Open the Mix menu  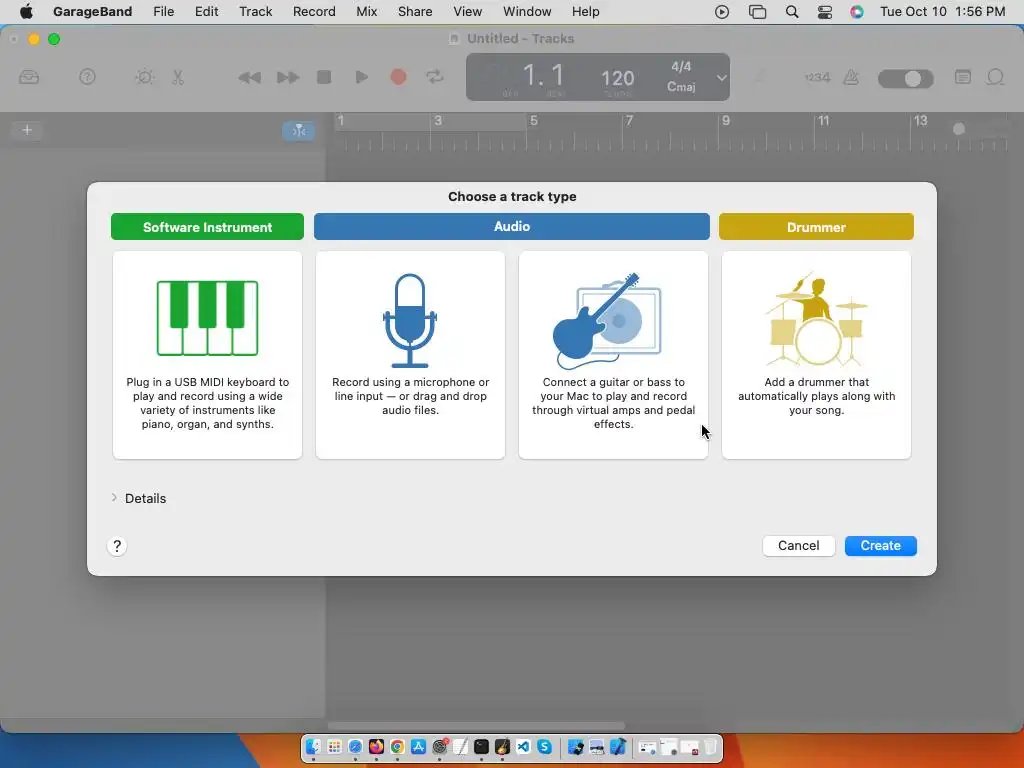click(366, 11)
